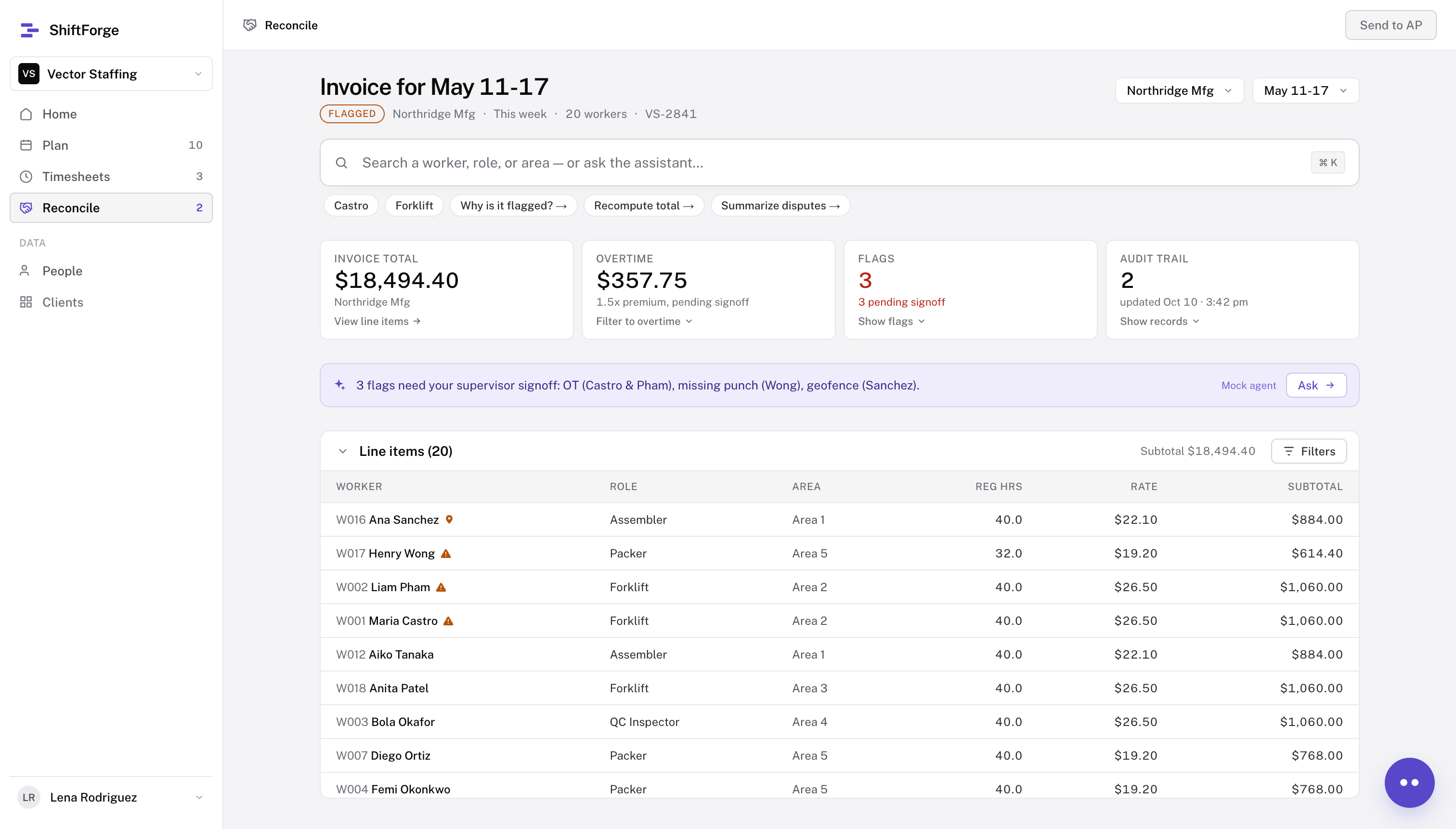
Task: Click the Timesheets clock icon
Action: coord(26,177)
